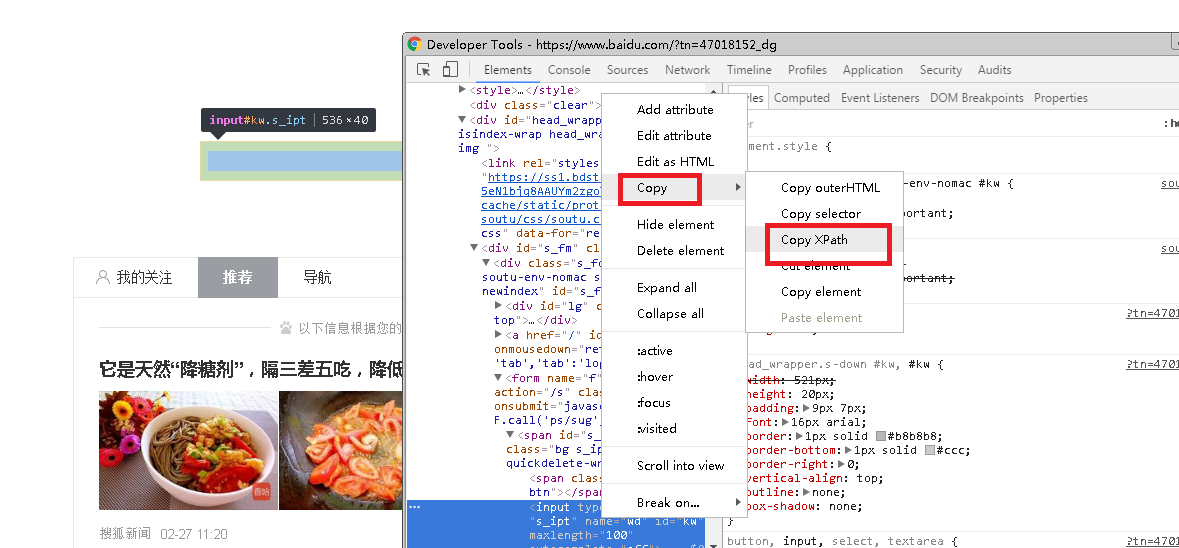Collapse the div id="s_fm" node
The width and height of the screenshot is (1179, 548).
[474, 247]
